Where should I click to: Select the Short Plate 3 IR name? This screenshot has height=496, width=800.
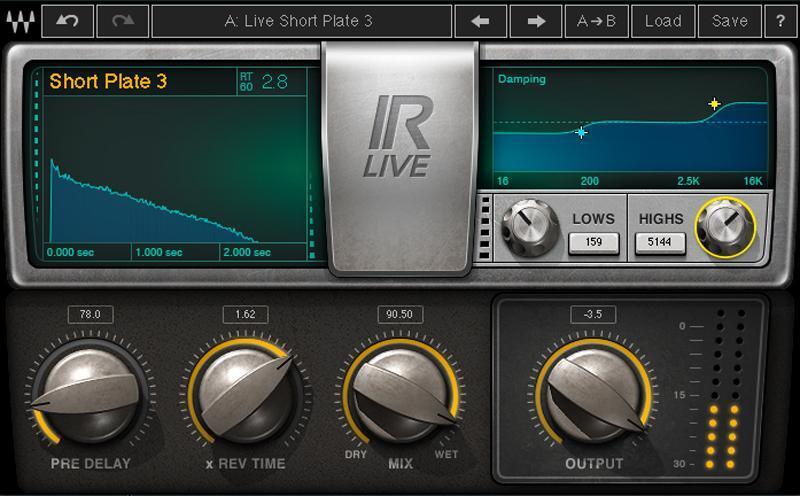(x=108, y=82)
